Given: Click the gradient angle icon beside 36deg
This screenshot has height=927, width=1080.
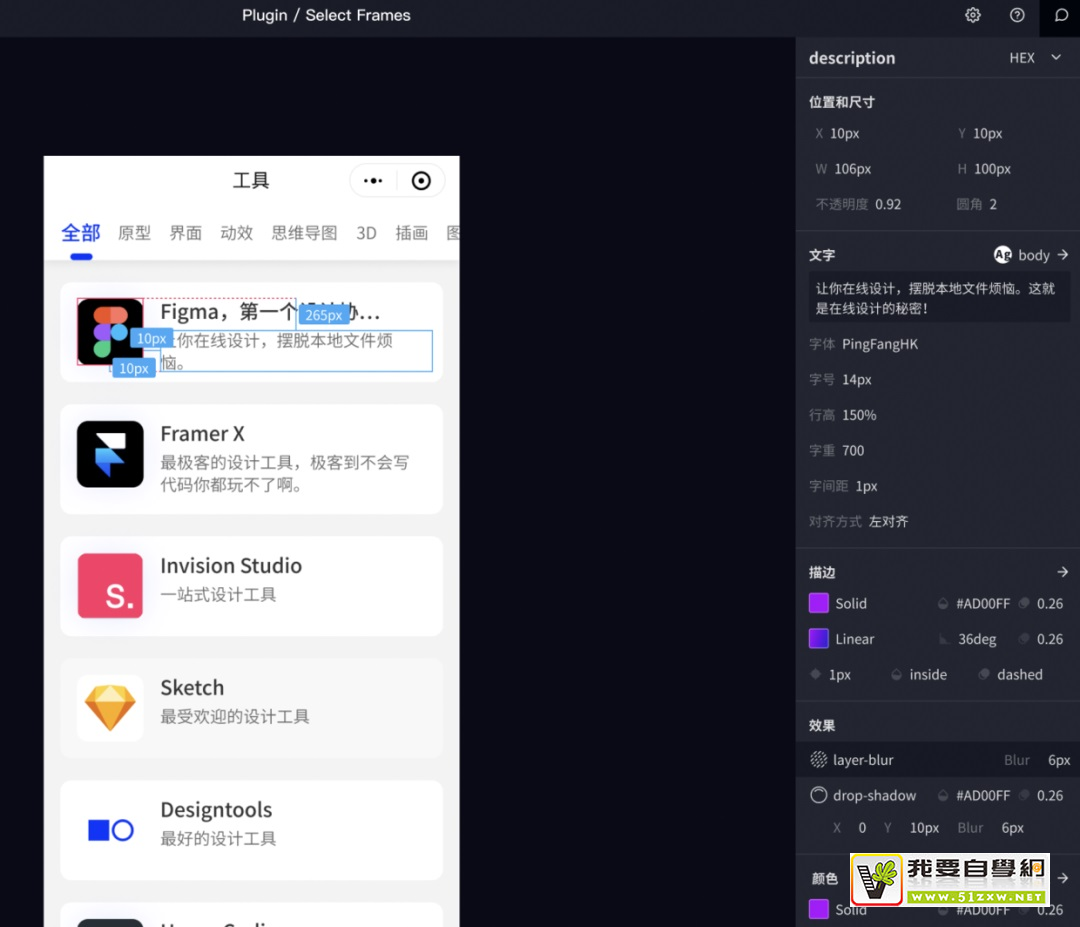Looking at the screenshot, I should tap(943, 639).
